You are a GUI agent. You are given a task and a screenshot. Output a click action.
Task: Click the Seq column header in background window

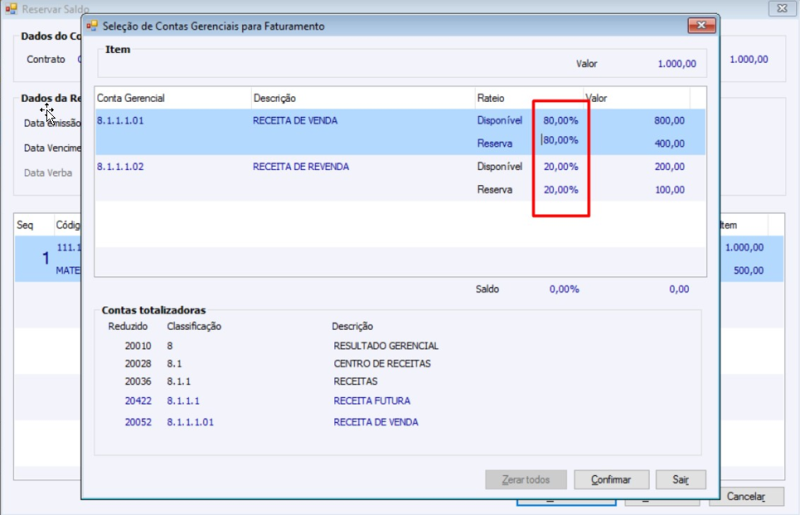coord(34,225)
